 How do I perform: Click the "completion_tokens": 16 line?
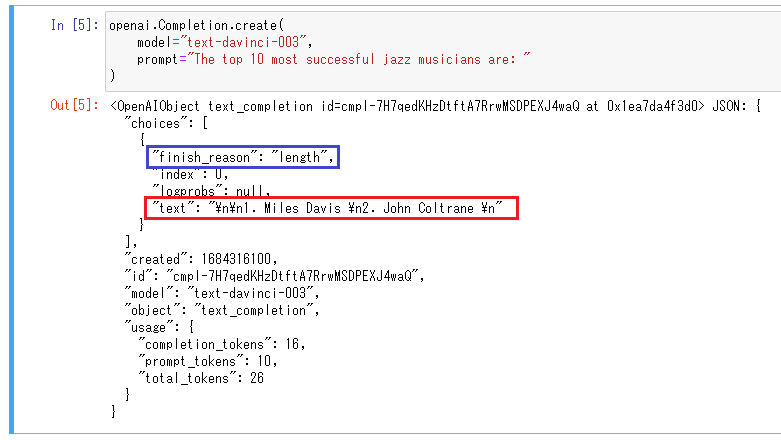pos(222,344)
